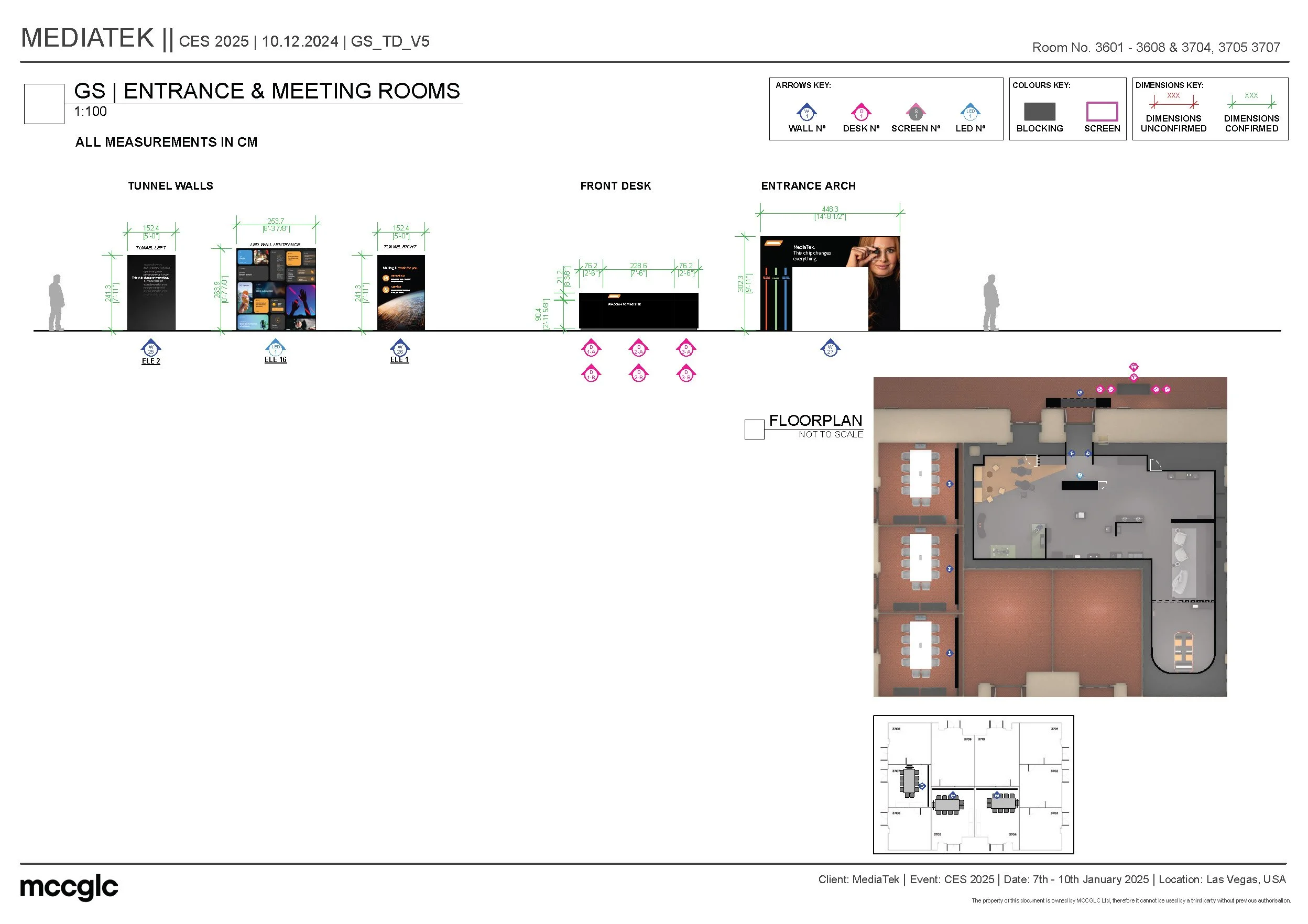Click the human silhouette beside Tunnel Left
Viewport: 1308px width, 924px height.
click(56, 303)
